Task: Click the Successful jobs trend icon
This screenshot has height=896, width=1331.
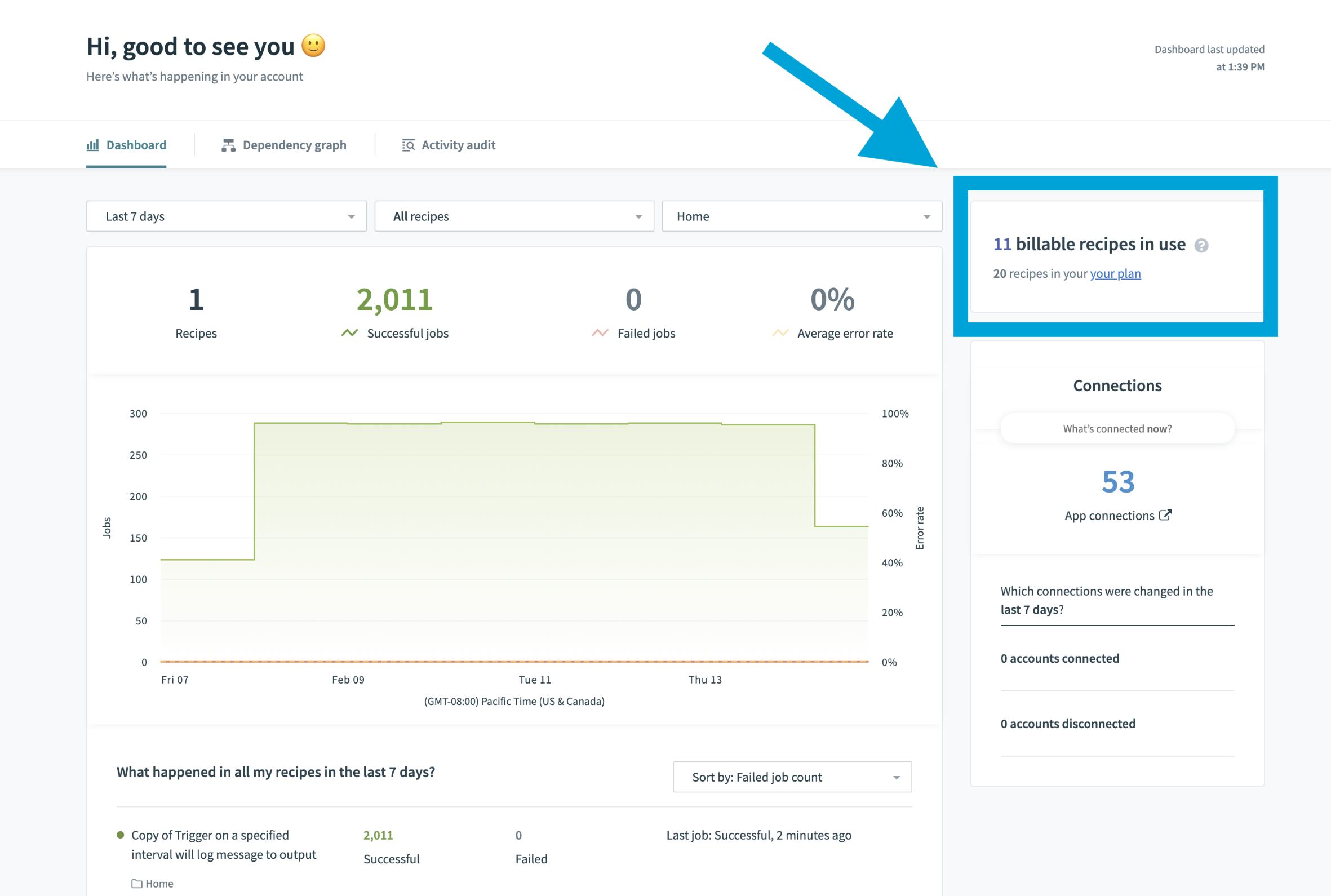Action: 349,332
